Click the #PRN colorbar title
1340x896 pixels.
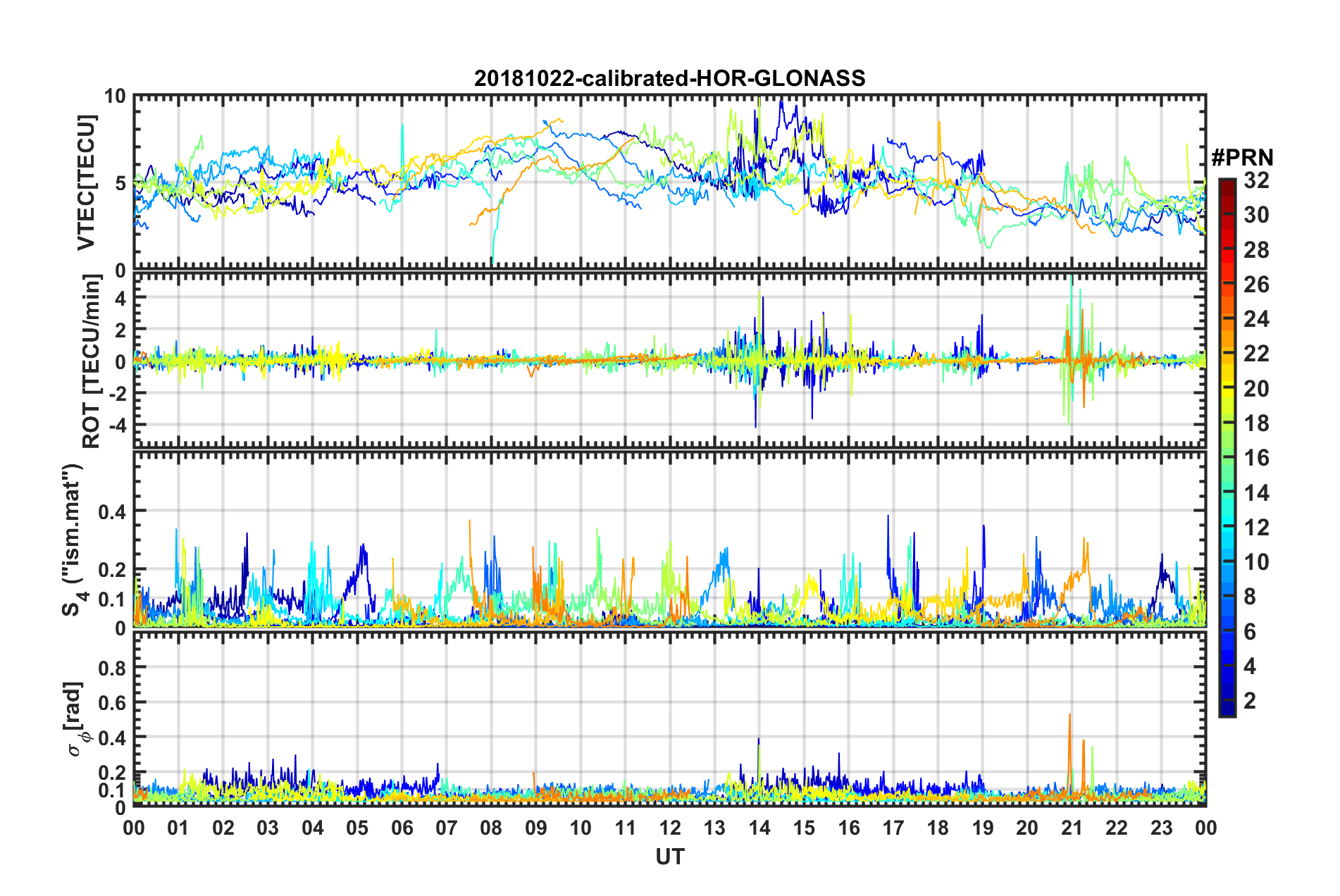tap(1242, 158)
